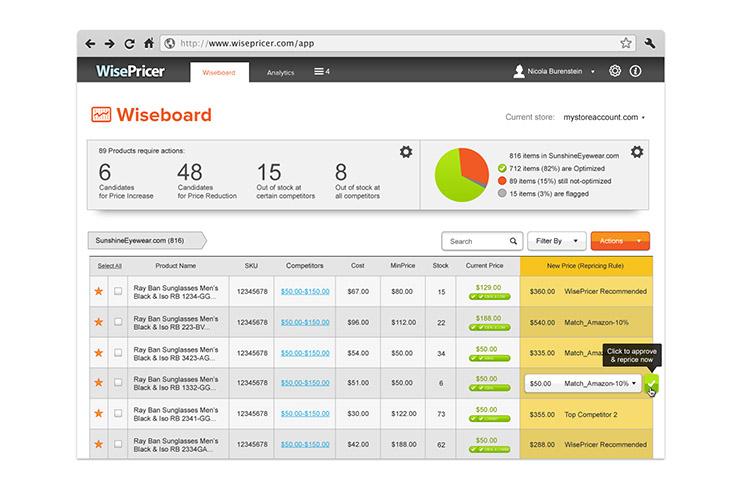Click SunshineEyewear.com (816) breadcrumb

[147, 240]
